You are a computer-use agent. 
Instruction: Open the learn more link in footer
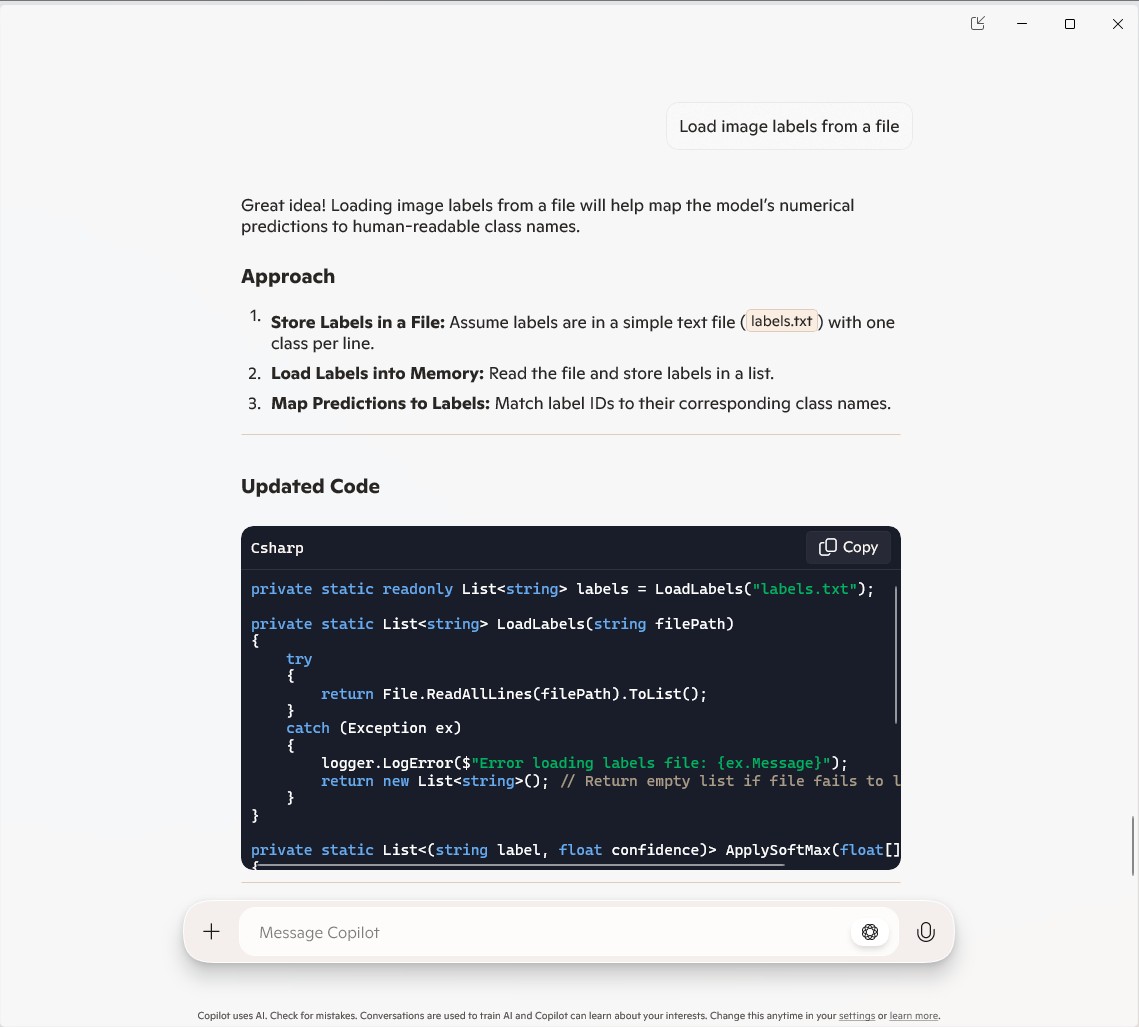tap(913, 1015)
